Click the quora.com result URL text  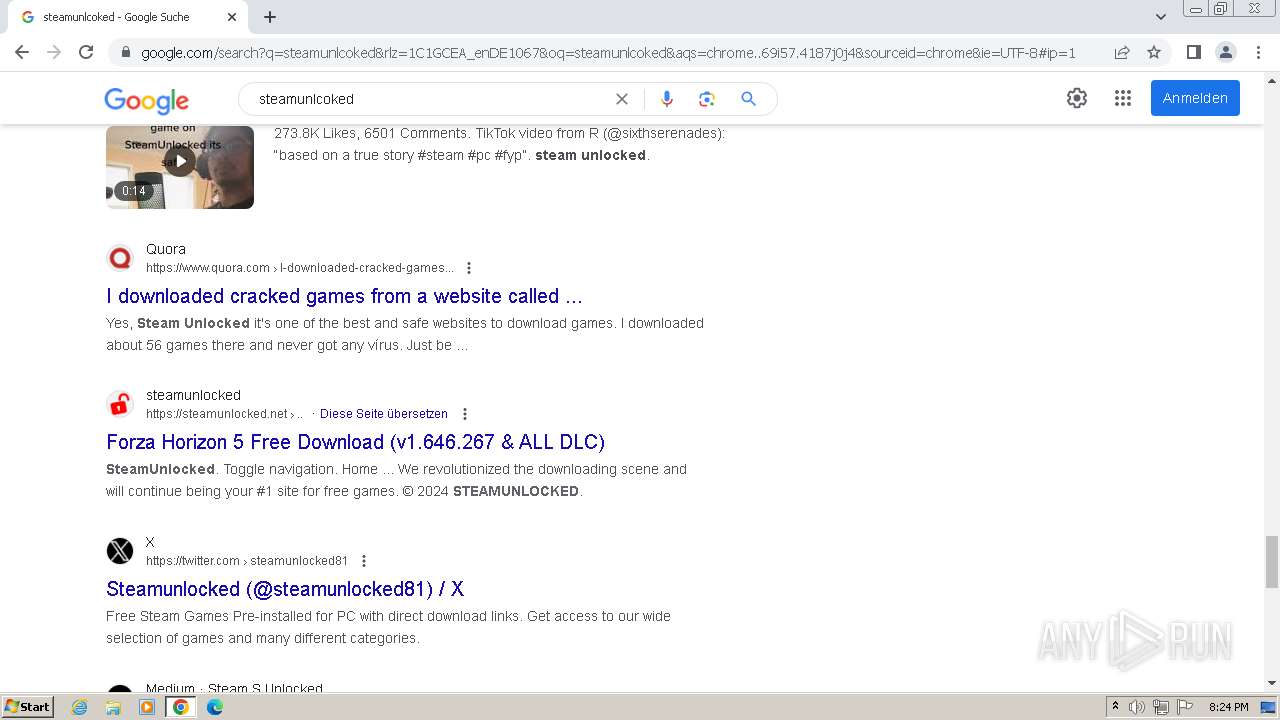click(x=299, y=268)
